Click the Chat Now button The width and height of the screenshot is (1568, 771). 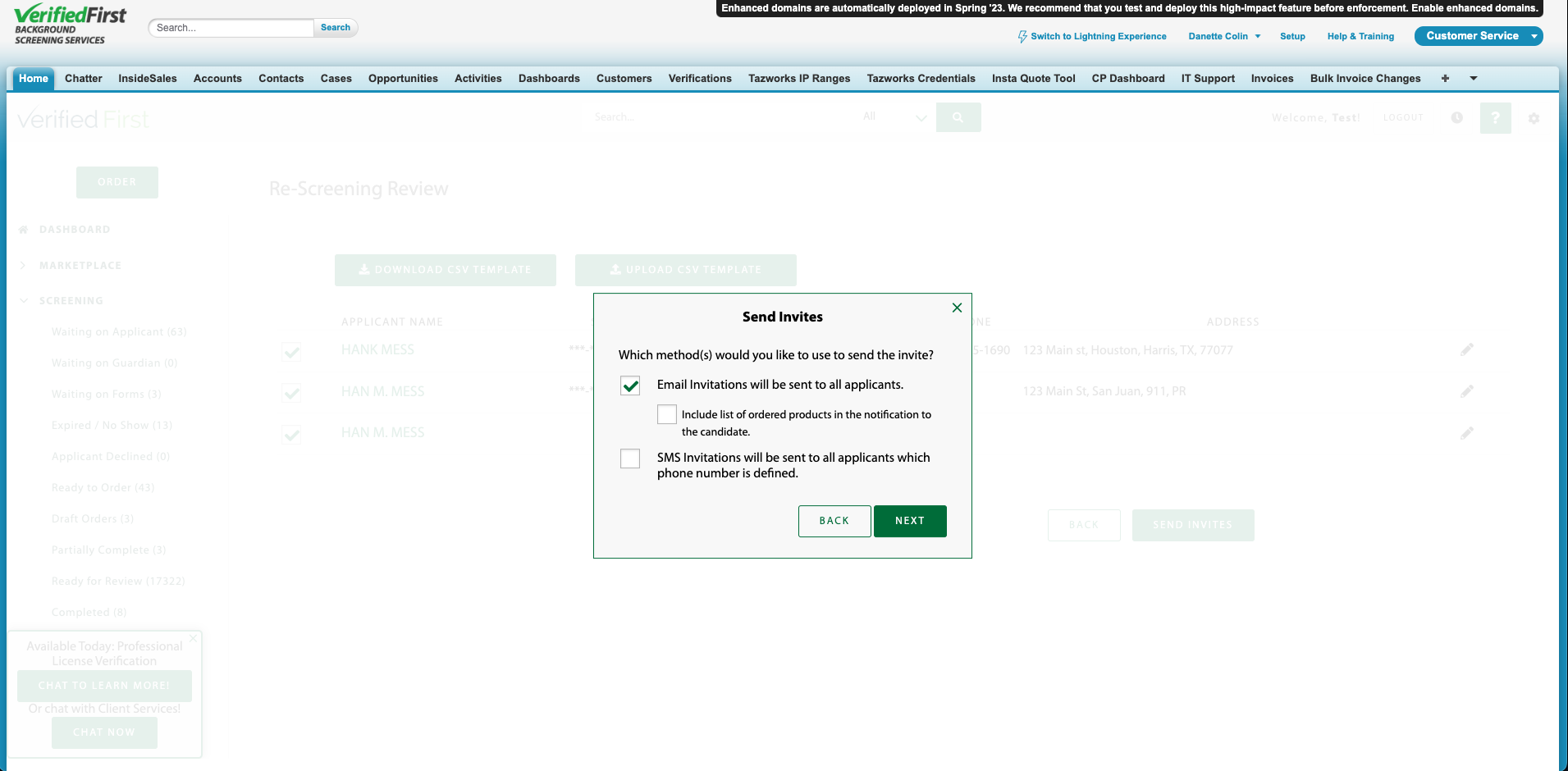tap(104, 732)
